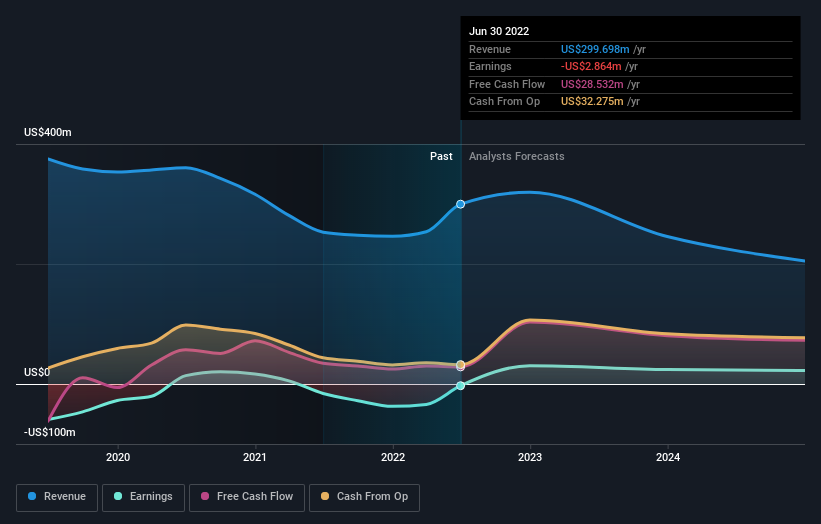821x524 pixels.
Task: Click the Jun 30 2022 tooltip date
Action: coord(499,31)
